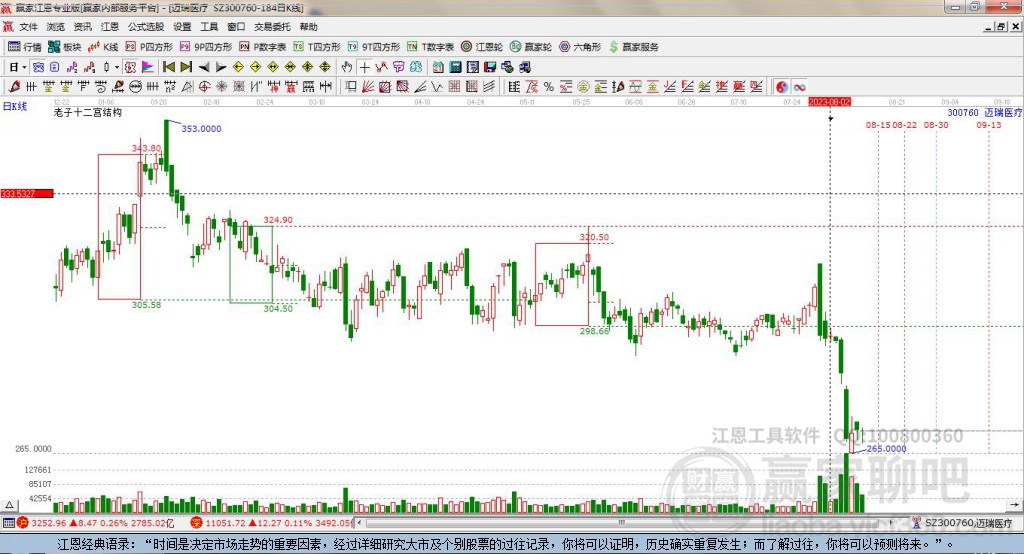
Task: Open the 江恩轮 Gann wheel tool
Action: [482, 47]
